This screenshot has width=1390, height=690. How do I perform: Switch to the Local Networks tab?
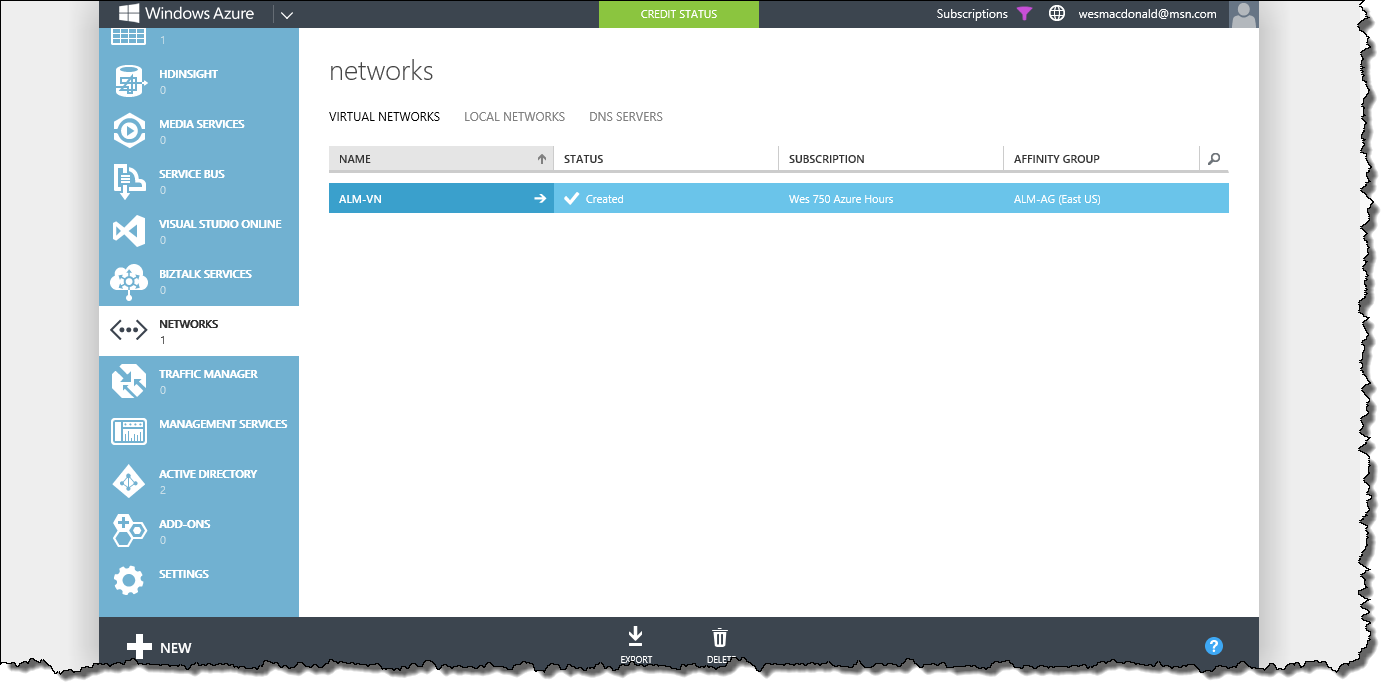pyautogui.click(x=514, y=117)
